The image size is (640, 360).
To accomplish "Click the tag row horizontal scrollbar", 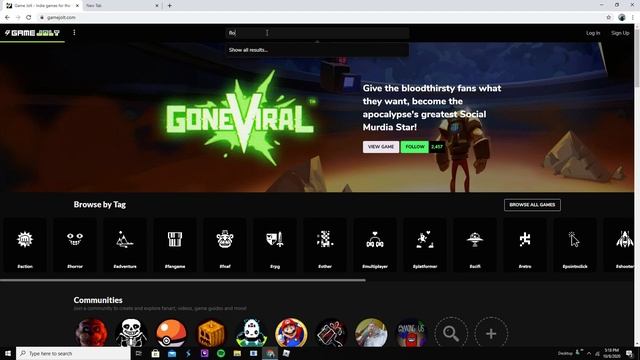I will point(182,280).
